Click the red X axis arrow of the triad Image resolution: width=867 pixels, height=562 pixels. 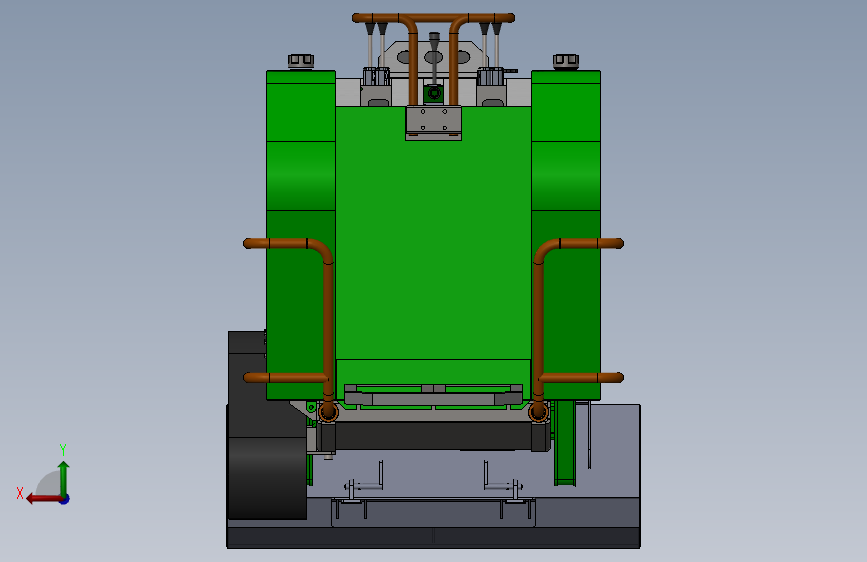pyautogui.click(x=43, y=499)
